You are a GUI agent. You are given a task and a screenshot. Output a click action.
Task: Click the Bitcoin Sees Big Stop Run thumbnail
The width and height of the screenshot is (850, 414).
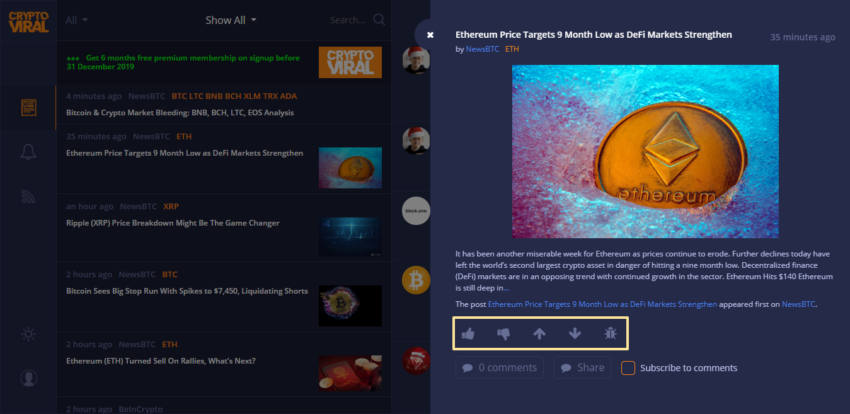tap(349, 305)
